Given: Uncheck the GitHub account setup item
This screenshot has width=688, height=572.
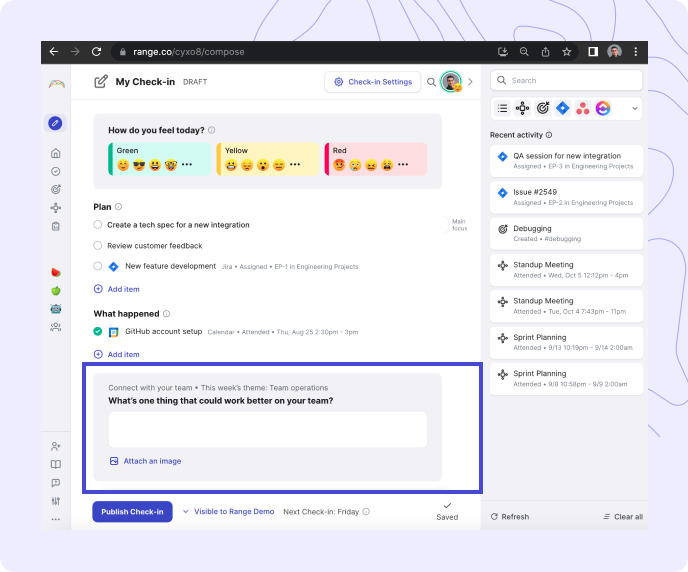Looking at the screenshot, I should tap(98, 331).
